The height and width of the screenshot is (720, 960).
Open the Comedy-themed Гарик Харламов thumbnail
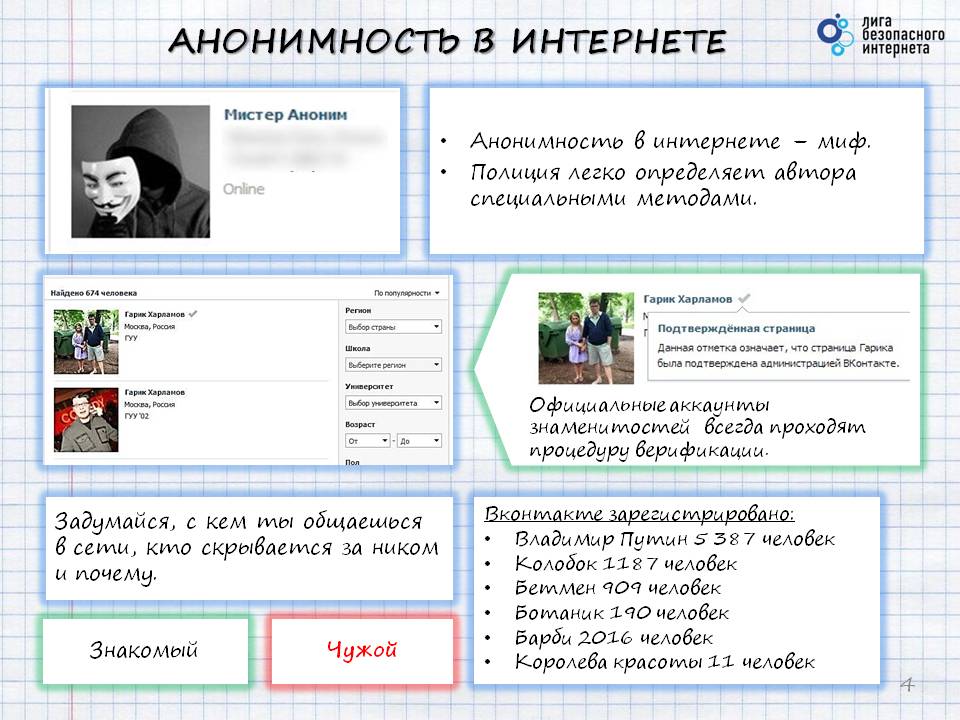pos(86,420)
